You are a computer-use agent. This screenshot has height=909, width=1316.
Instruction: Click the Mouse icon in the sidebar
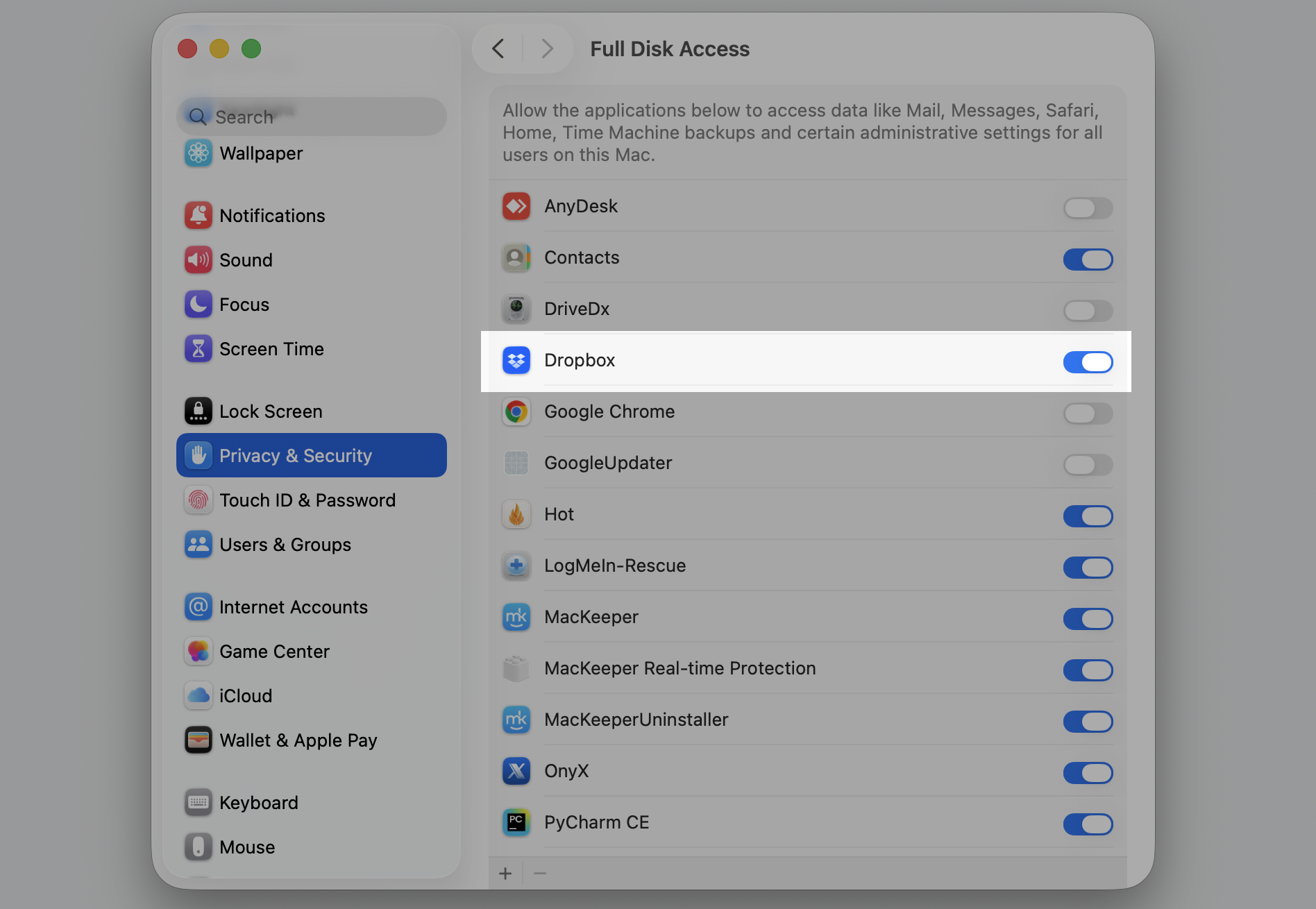199,847
